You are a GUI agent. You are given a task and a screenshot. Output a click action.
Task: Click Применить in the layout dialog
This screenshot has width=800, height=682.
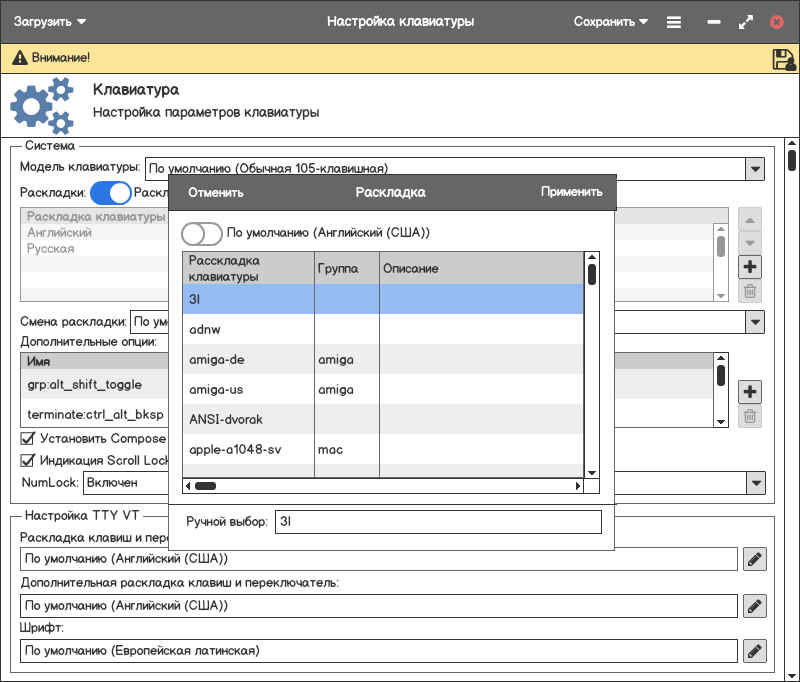572,193
